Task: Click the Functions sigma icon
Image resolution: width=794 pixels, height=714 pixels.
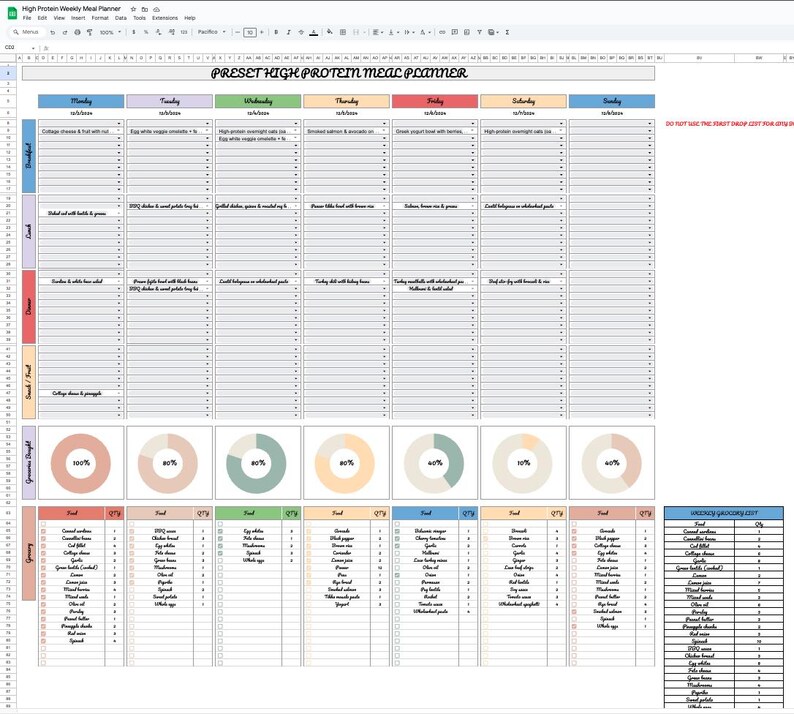Action: click(507, 32)
